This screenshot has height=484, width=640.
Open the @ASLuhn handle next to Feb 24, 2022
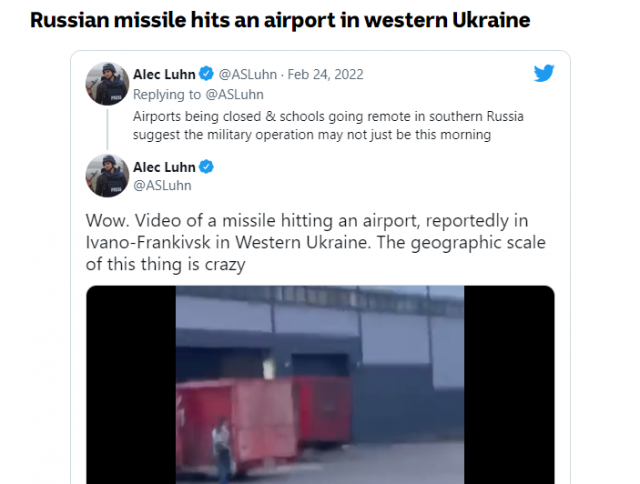coord(248,74)
